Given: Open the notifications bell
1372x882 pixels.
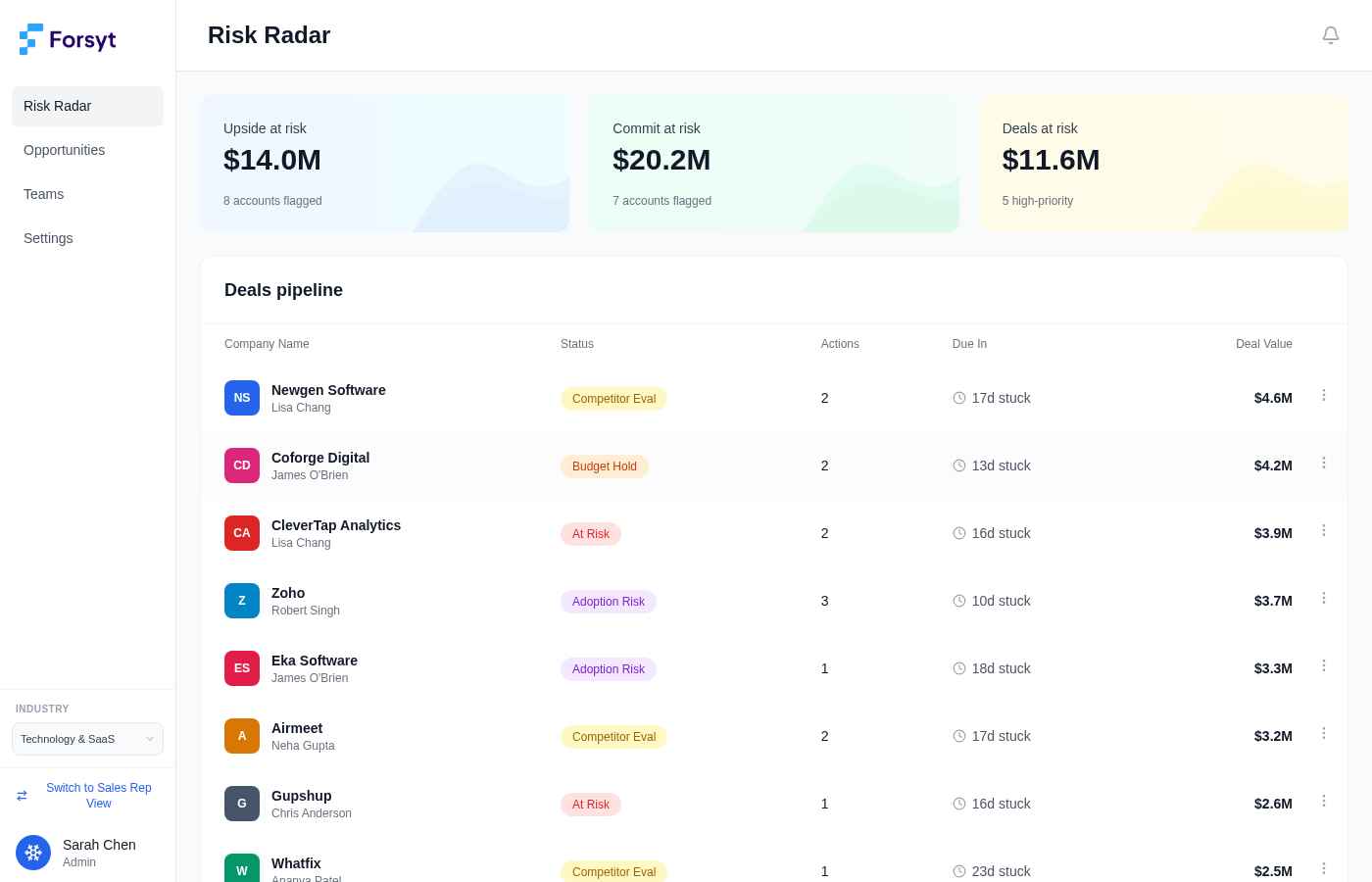Looking at the screenshot, I should click(x=1331, y=35).
